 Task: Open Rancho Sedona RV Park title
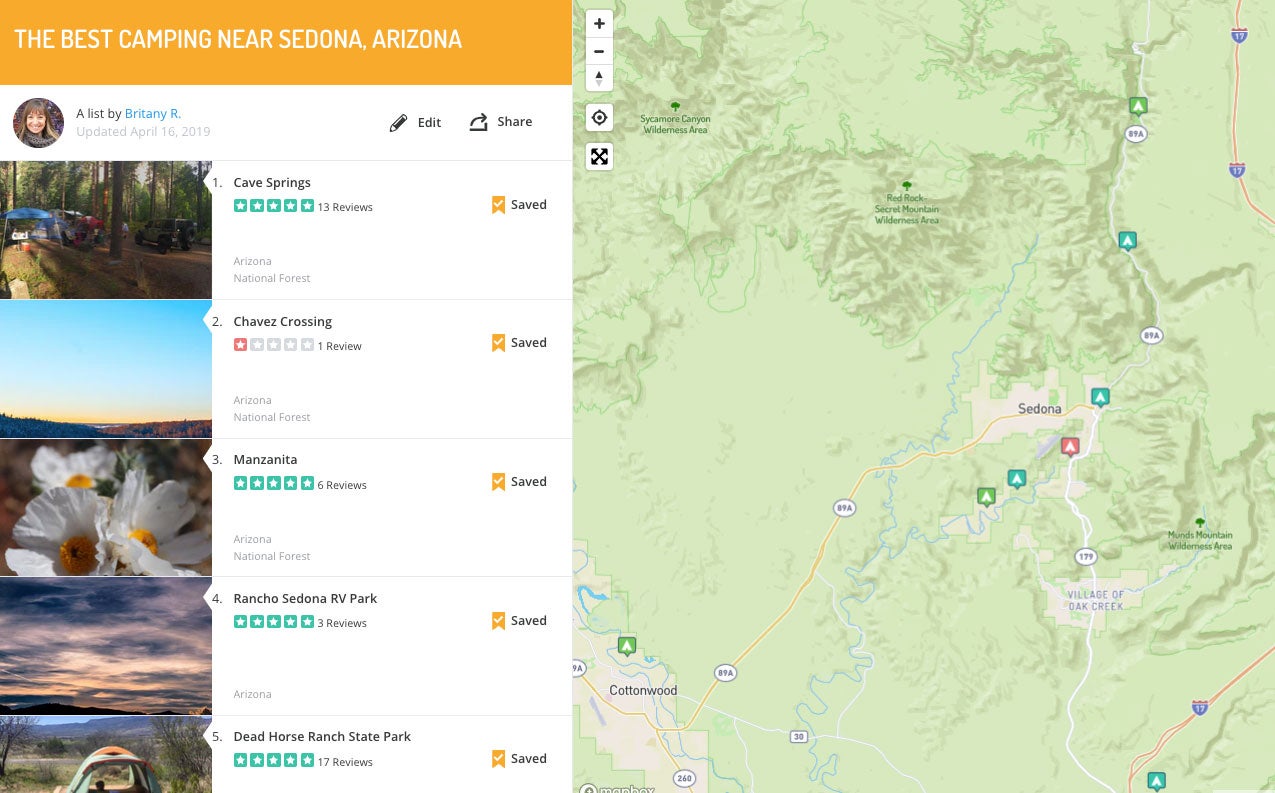(305, 599)
